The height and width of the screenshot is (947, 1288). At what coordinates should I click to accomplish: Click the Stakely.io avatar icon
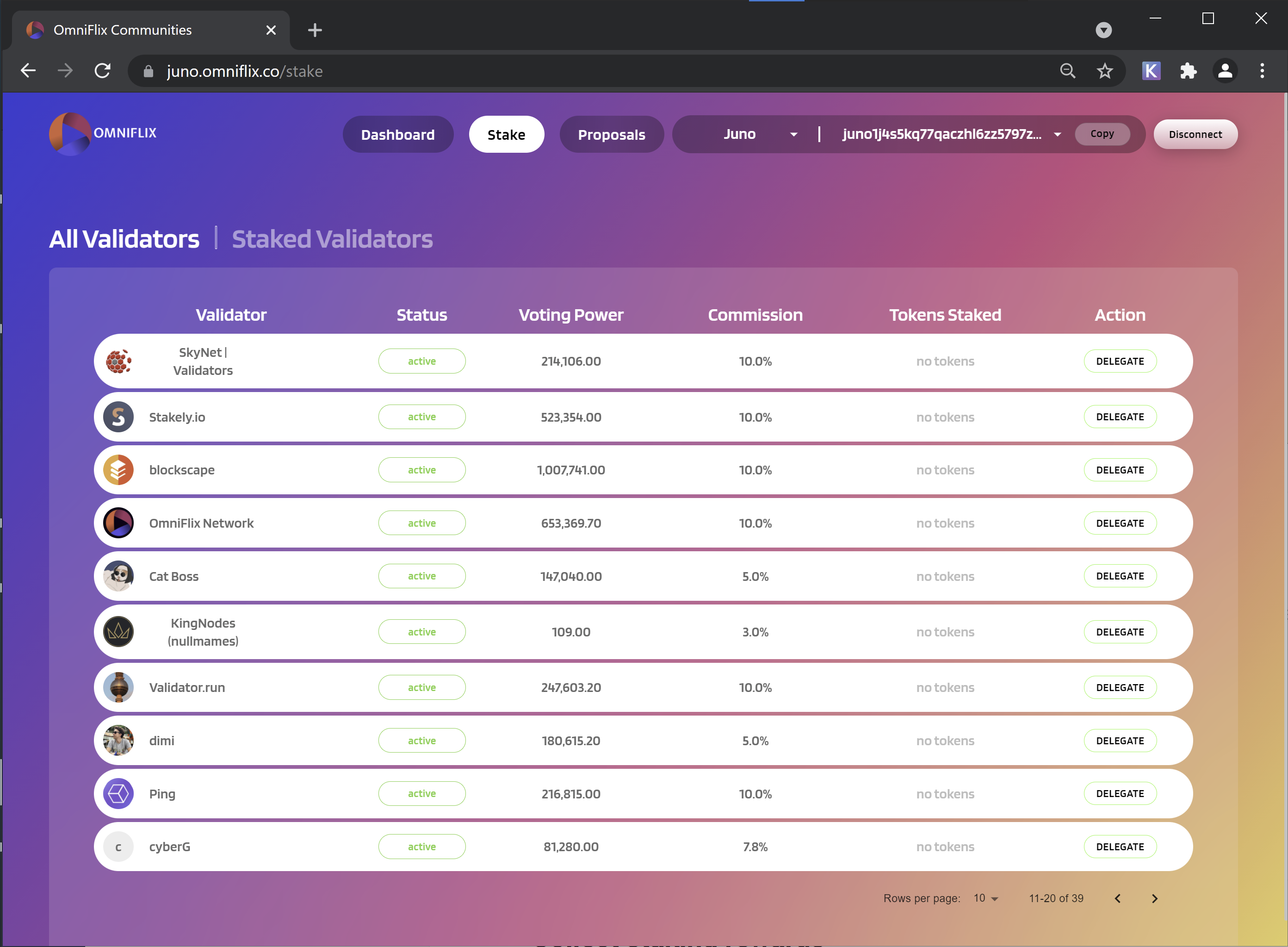click(x=118, y=417)
